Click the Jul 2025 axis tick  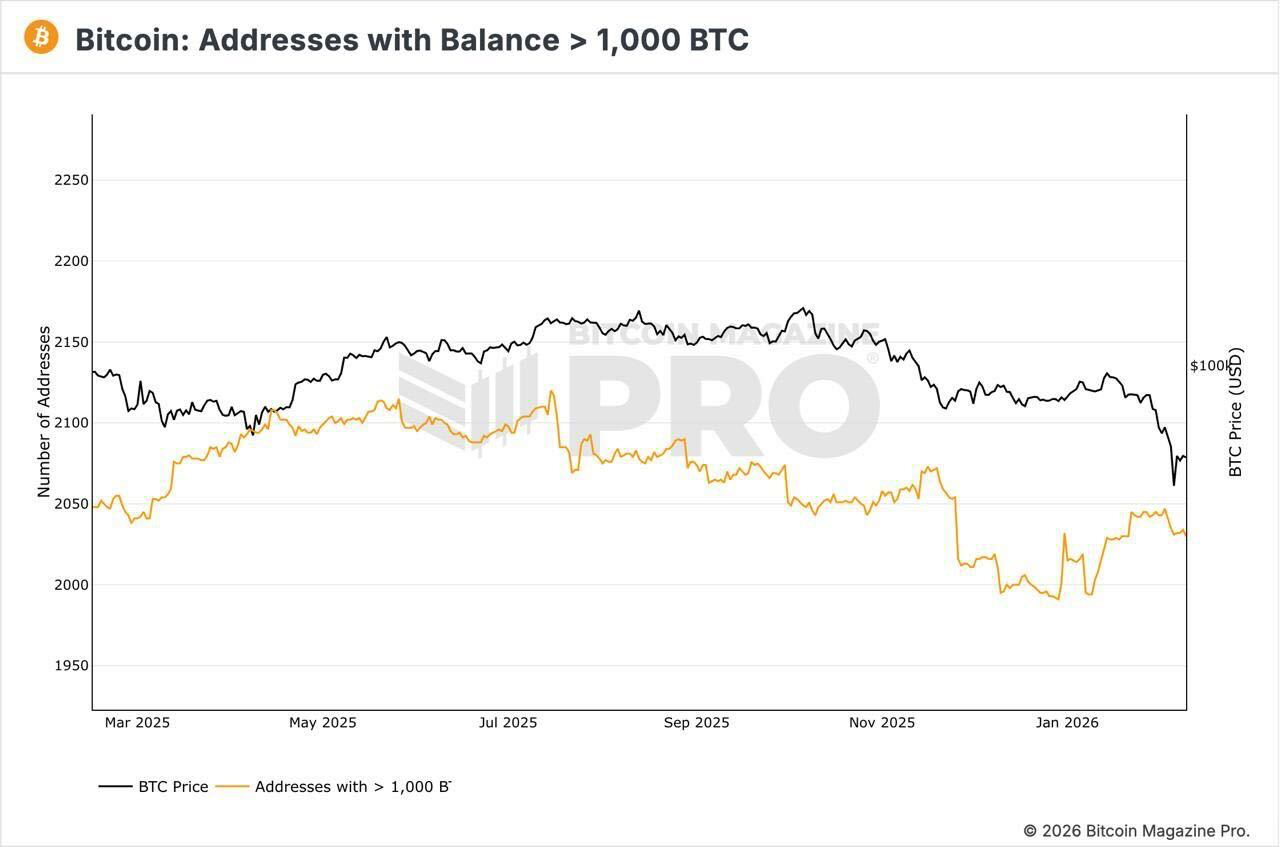click(507, 723)
